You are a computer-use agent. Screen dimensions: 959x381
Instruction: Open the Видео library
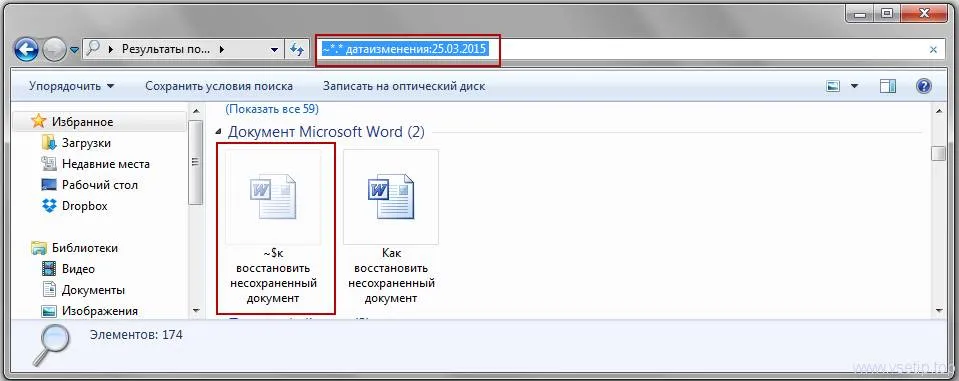[78, 268]
